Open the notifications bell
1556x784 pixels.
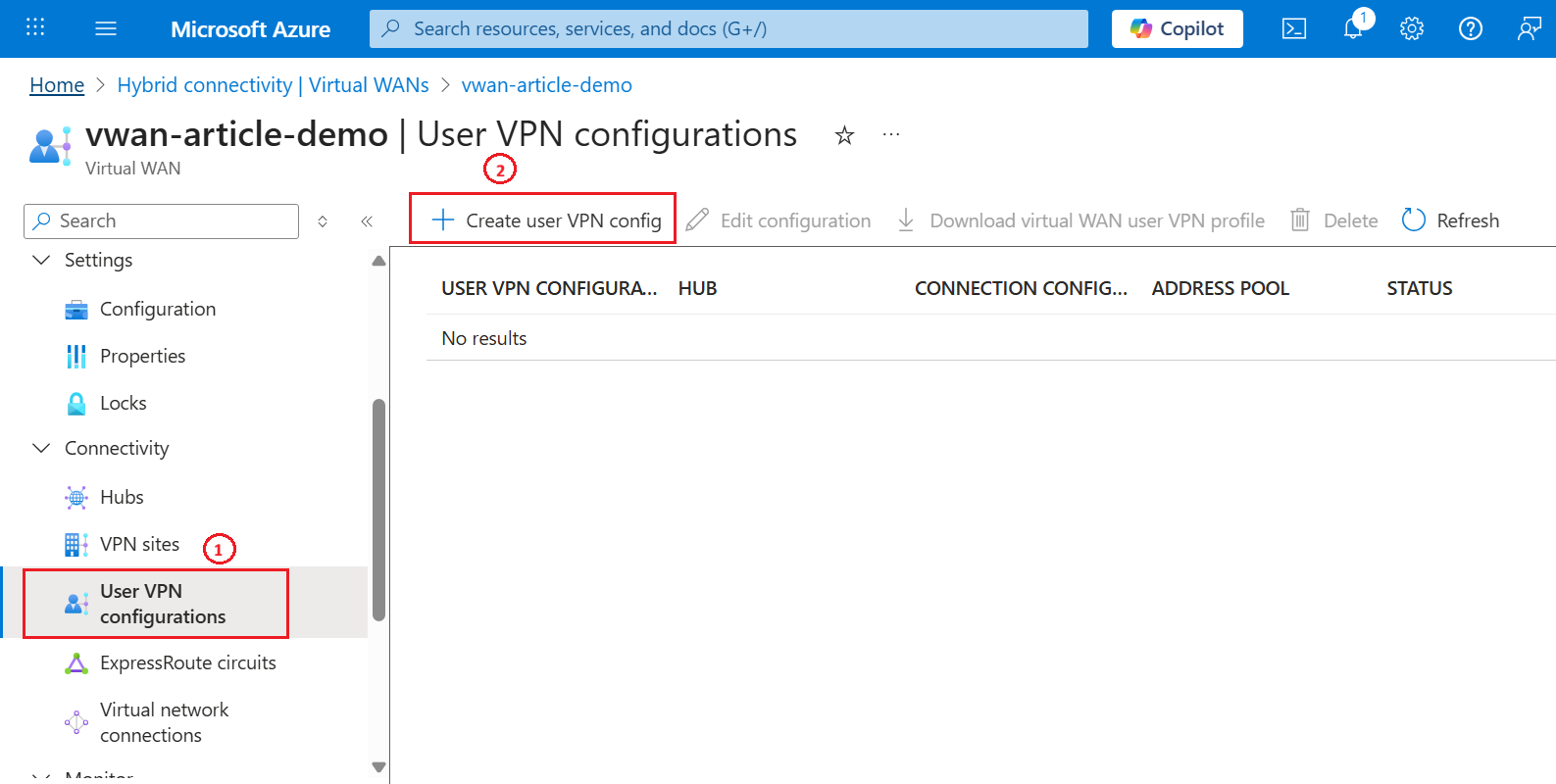(x=1353, y=28)
